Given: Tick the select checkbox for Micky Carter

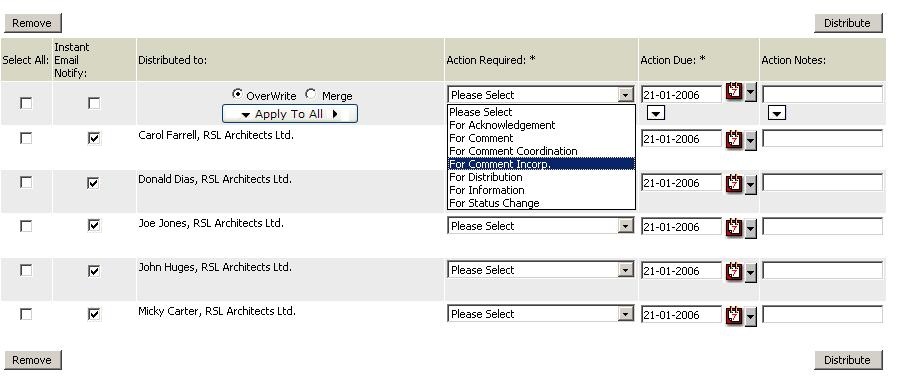Looking at the screenshot, I should pos(26,314).
